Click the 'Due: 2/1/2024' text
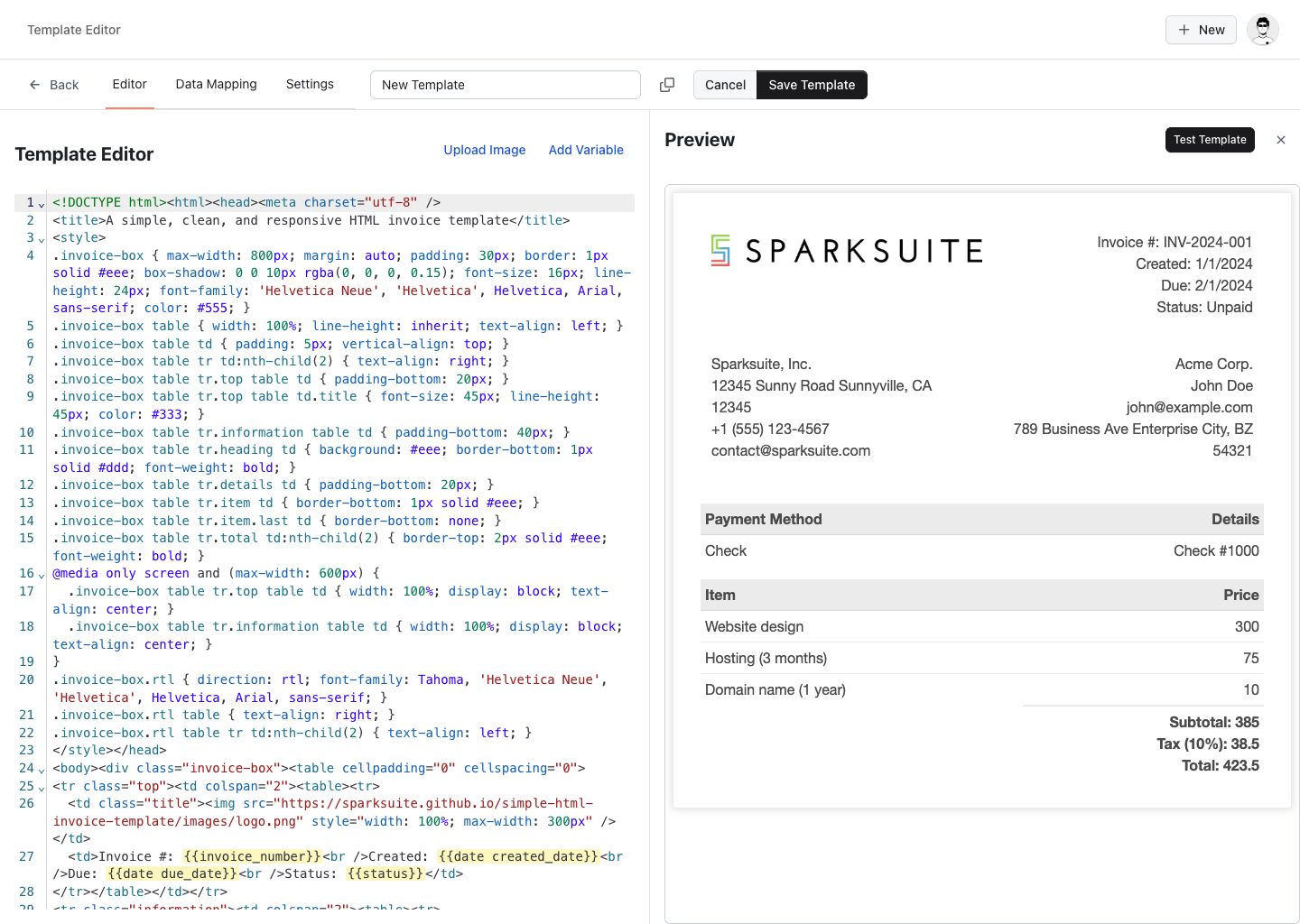 pos(1206,285)
